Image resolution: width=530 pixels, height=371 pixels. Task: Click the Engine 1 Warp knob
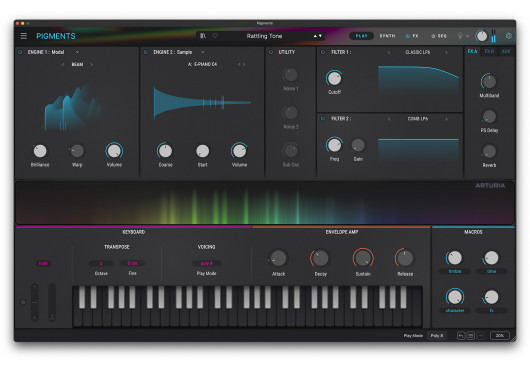tap(77, 151)
